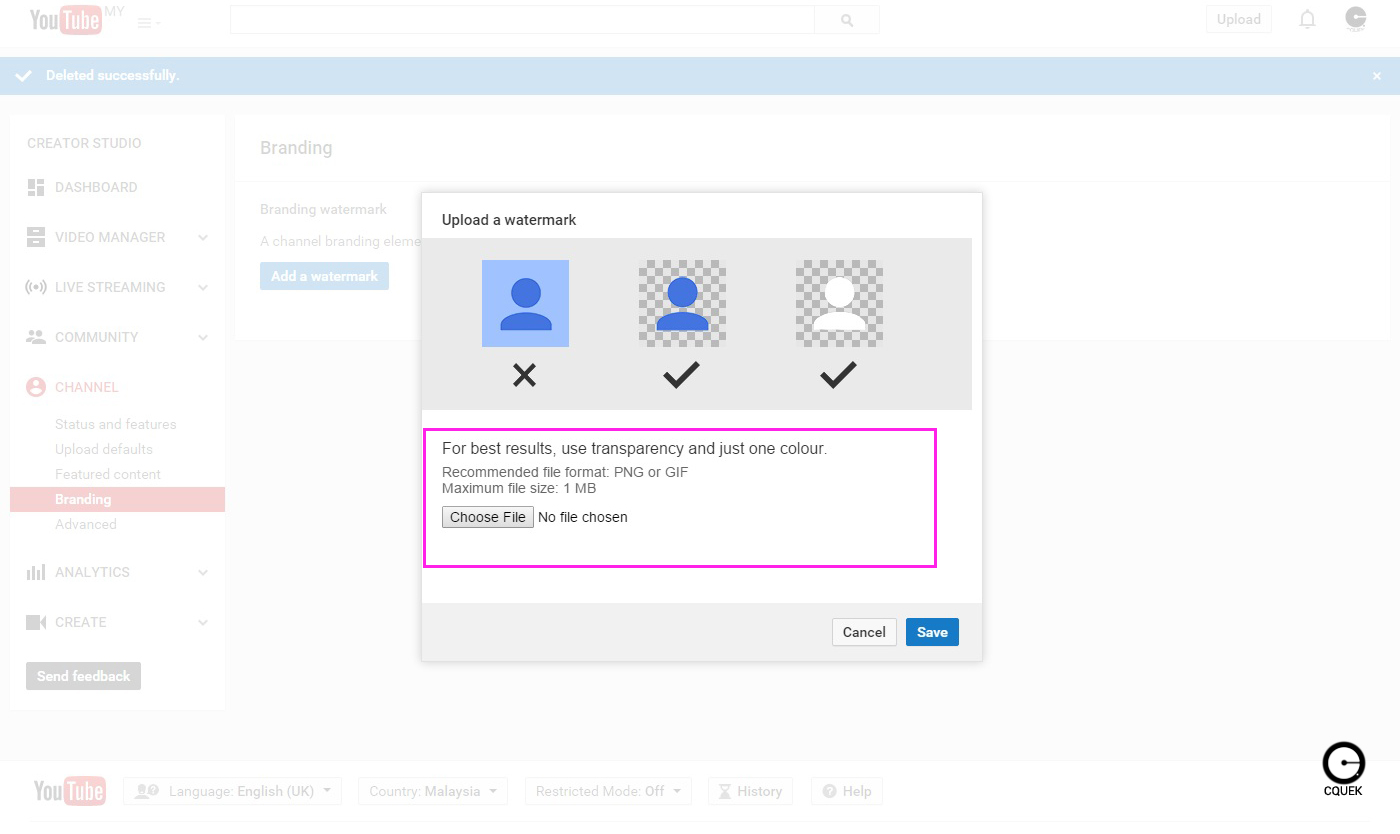
Task: Click the LIVE STREAMING label
Action: [x=110, y=287]
